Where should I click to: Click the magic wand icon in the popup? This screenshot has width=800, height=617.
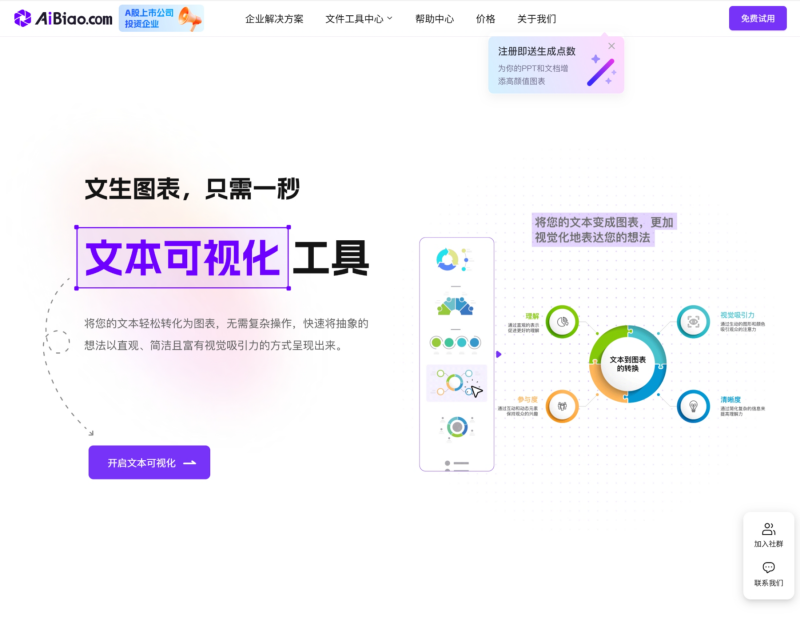click(x=601, y=71)
